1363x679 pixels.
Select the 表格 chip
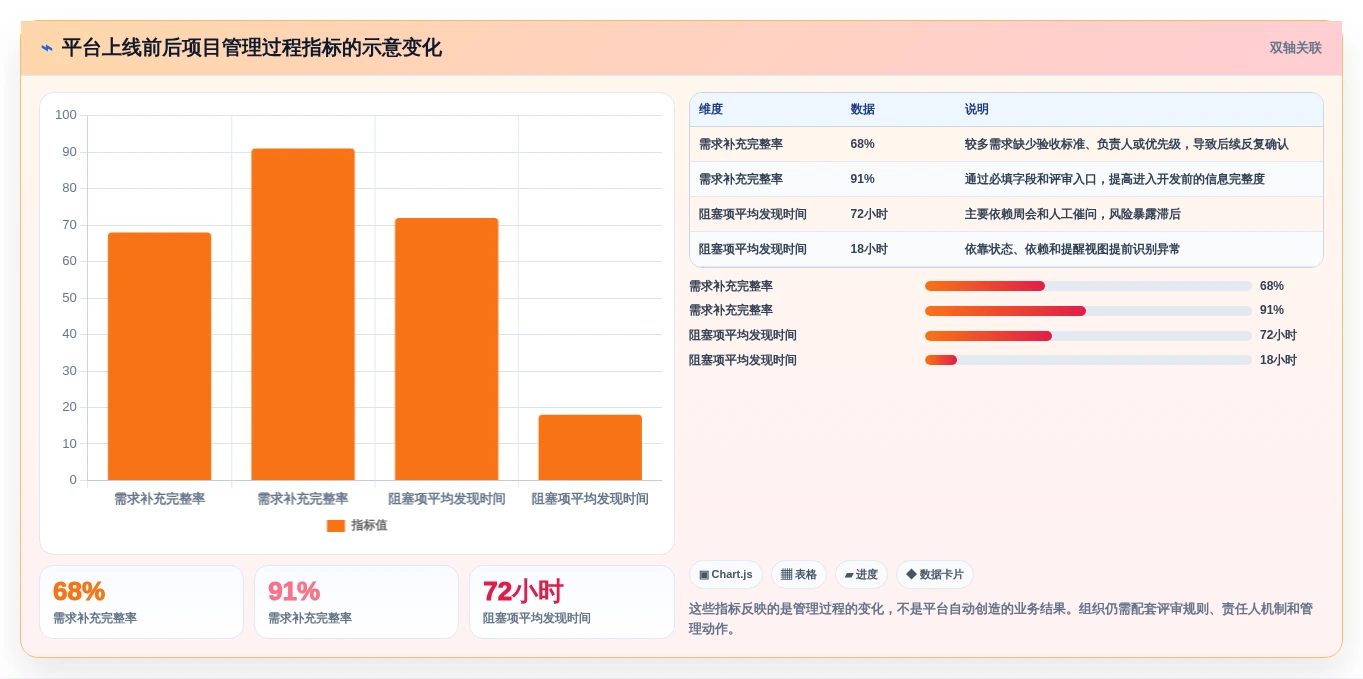pyautogui.click(x=799, y=575)
